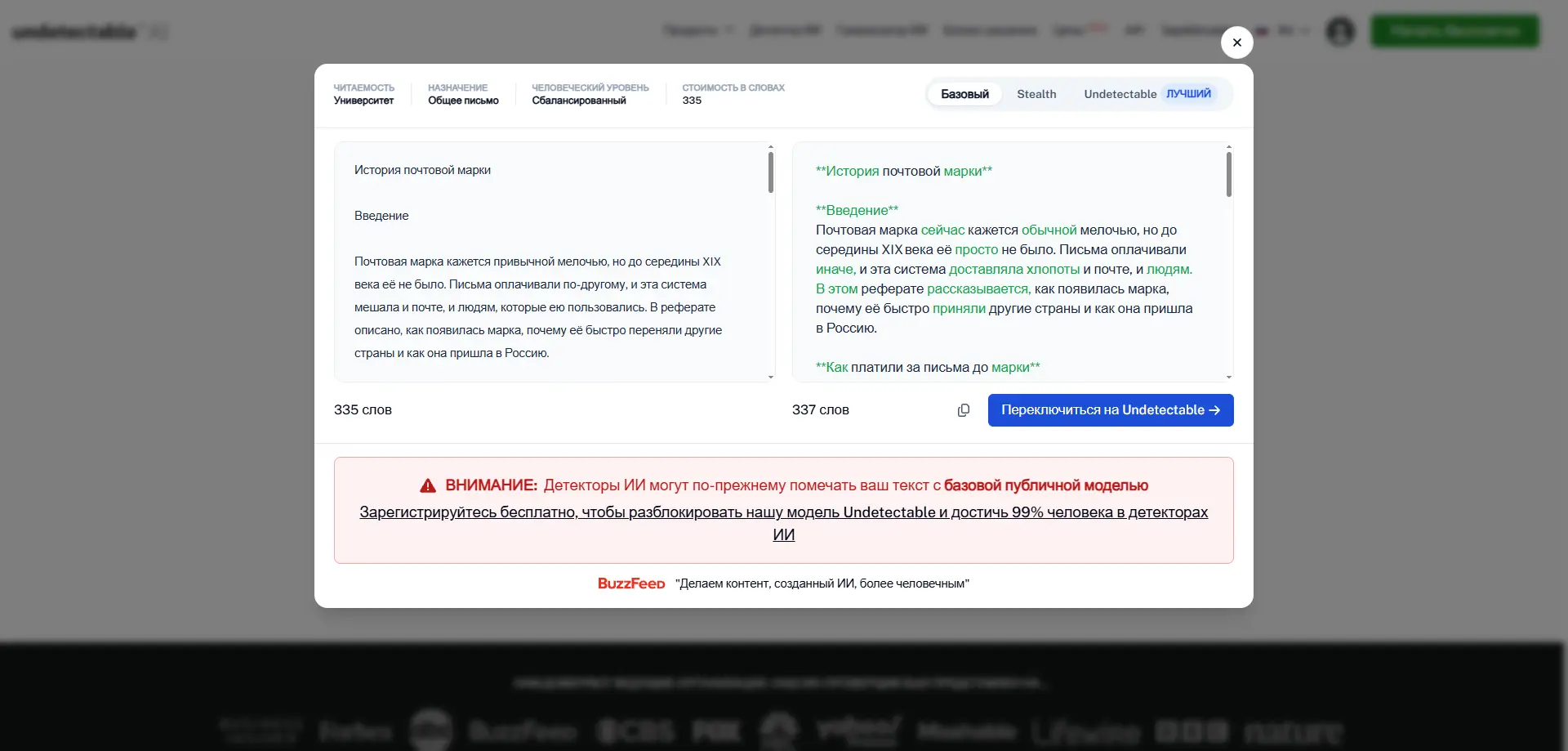
Task: Click the left text panel scrollbar thumb
Action: tap(770, 172)
